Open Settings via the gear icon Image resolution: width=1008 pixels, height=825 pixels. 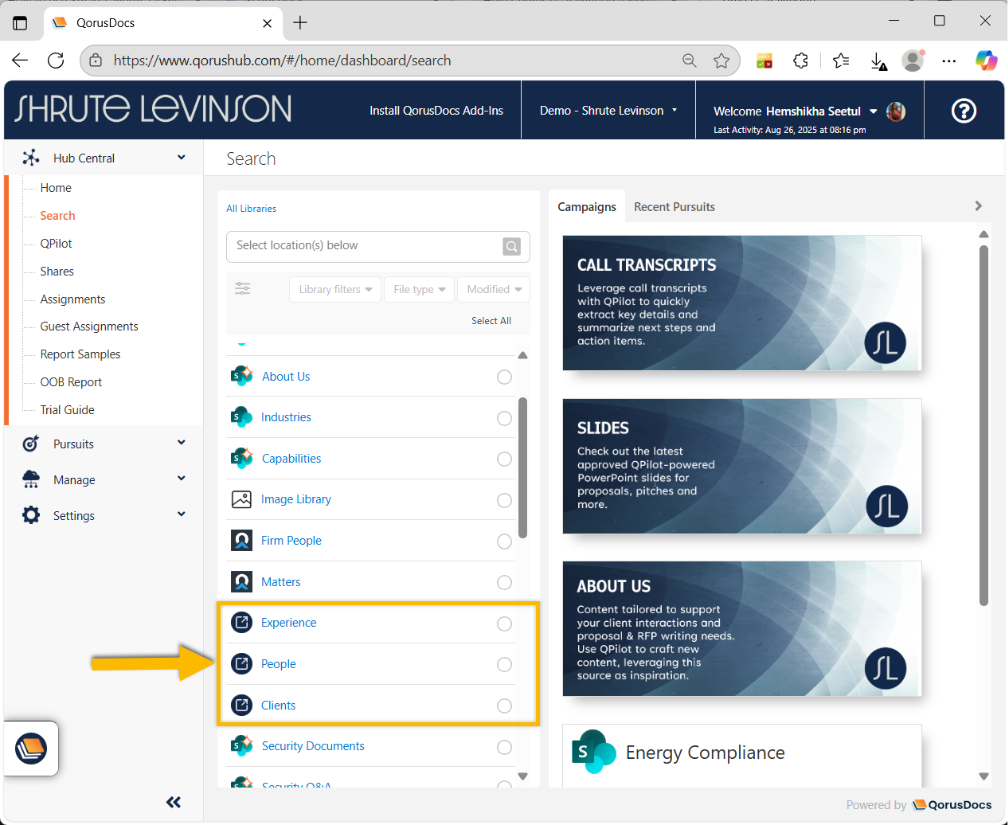(30, 515)
